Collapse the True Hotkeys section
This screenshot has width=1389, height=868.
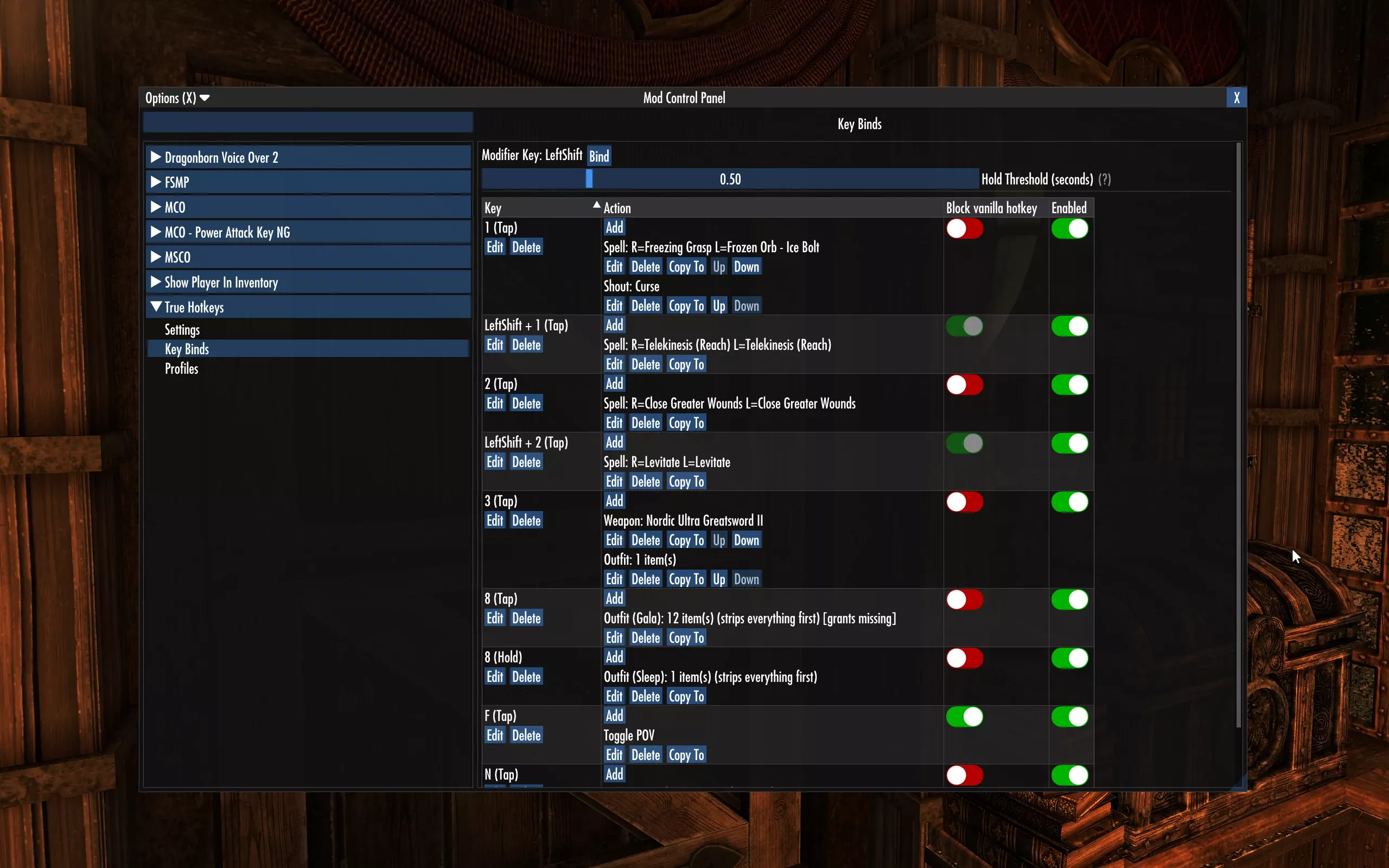309,307
